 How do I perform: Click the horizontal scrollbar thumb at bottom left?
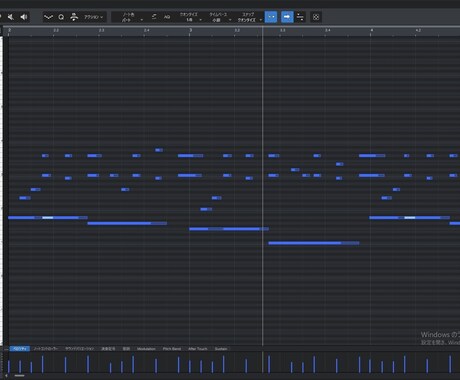tap(19, 376)
